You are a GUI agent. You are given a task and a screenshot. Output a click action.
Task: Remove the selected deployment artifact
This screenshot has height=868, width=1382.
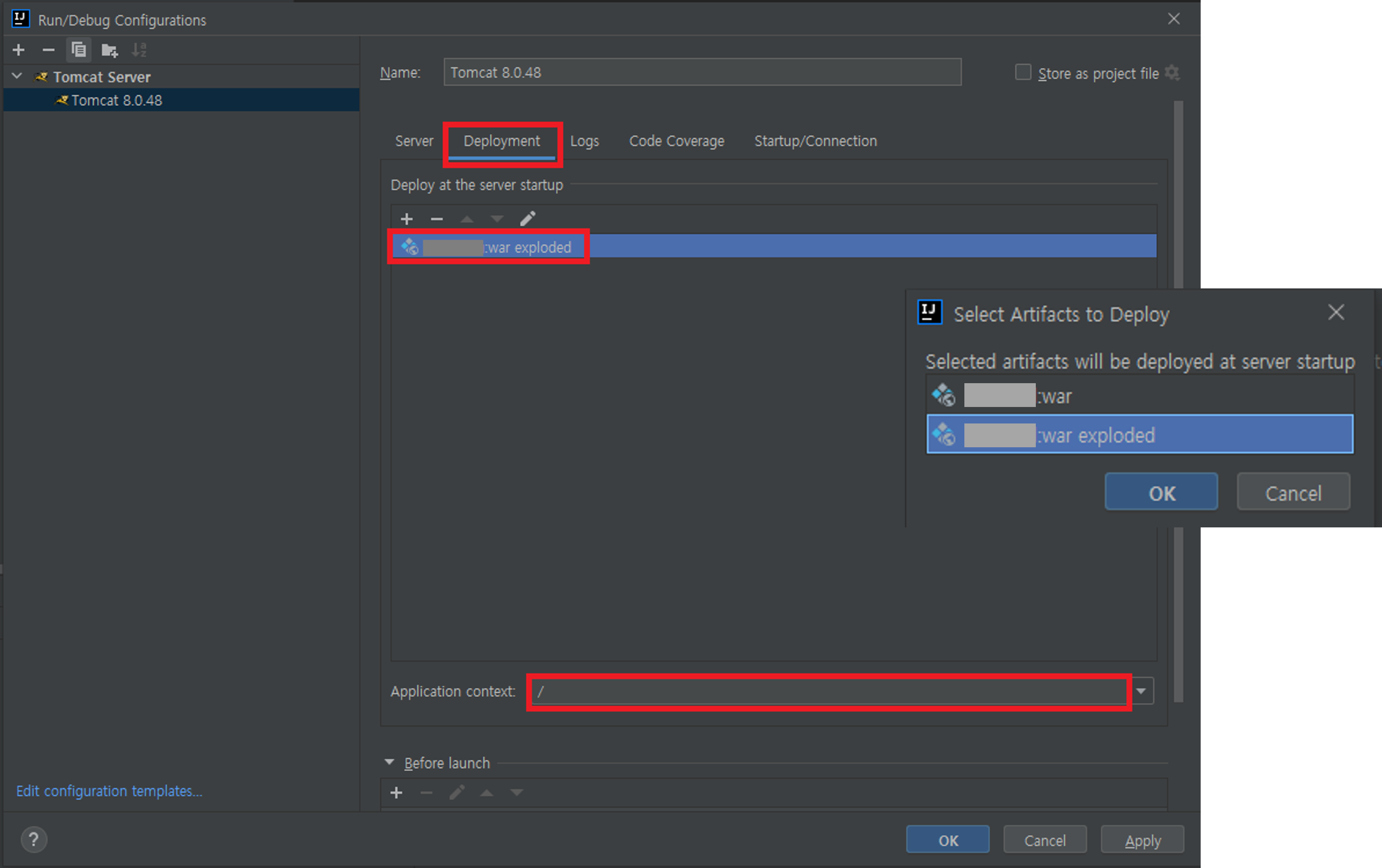(437, 218)
